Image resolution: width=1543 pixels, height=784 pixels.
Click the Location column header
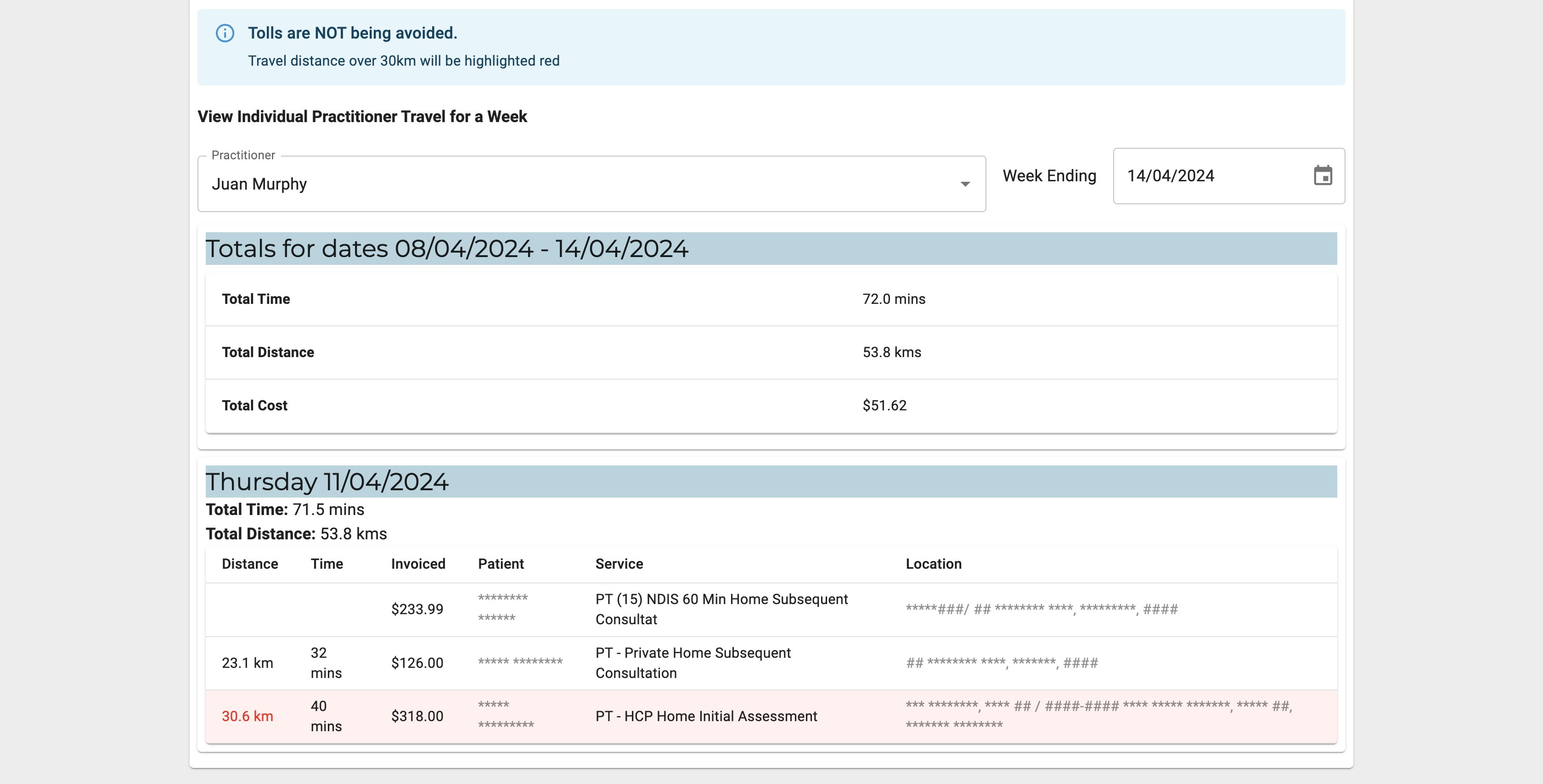point(933,564)
